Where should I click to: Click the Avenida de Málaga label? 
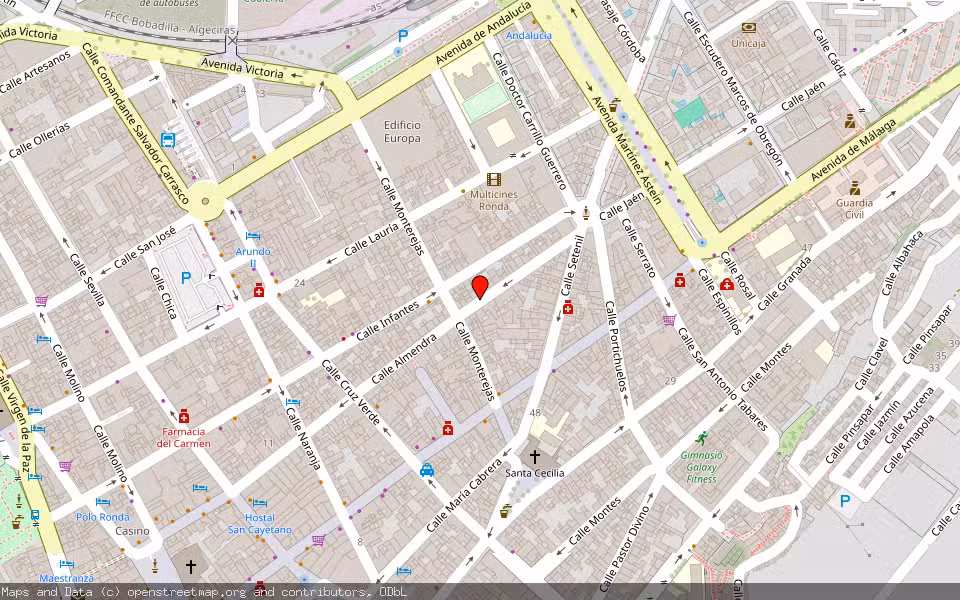pyautogui.click(x=854, y=149)
